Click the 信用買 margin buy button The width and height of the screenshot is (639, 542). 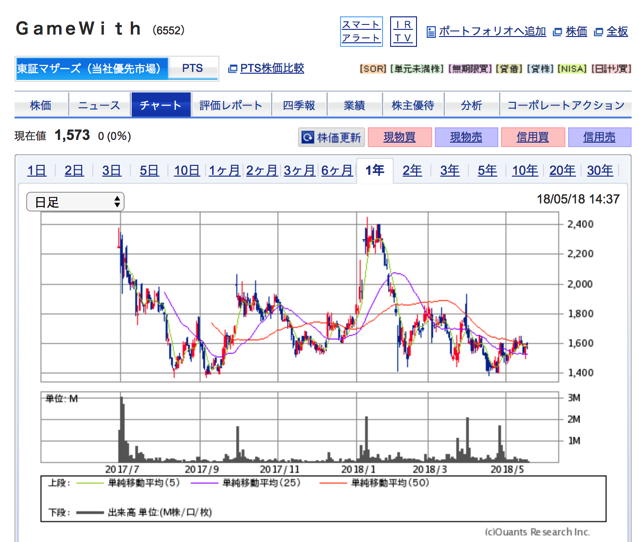coord(533,137)
